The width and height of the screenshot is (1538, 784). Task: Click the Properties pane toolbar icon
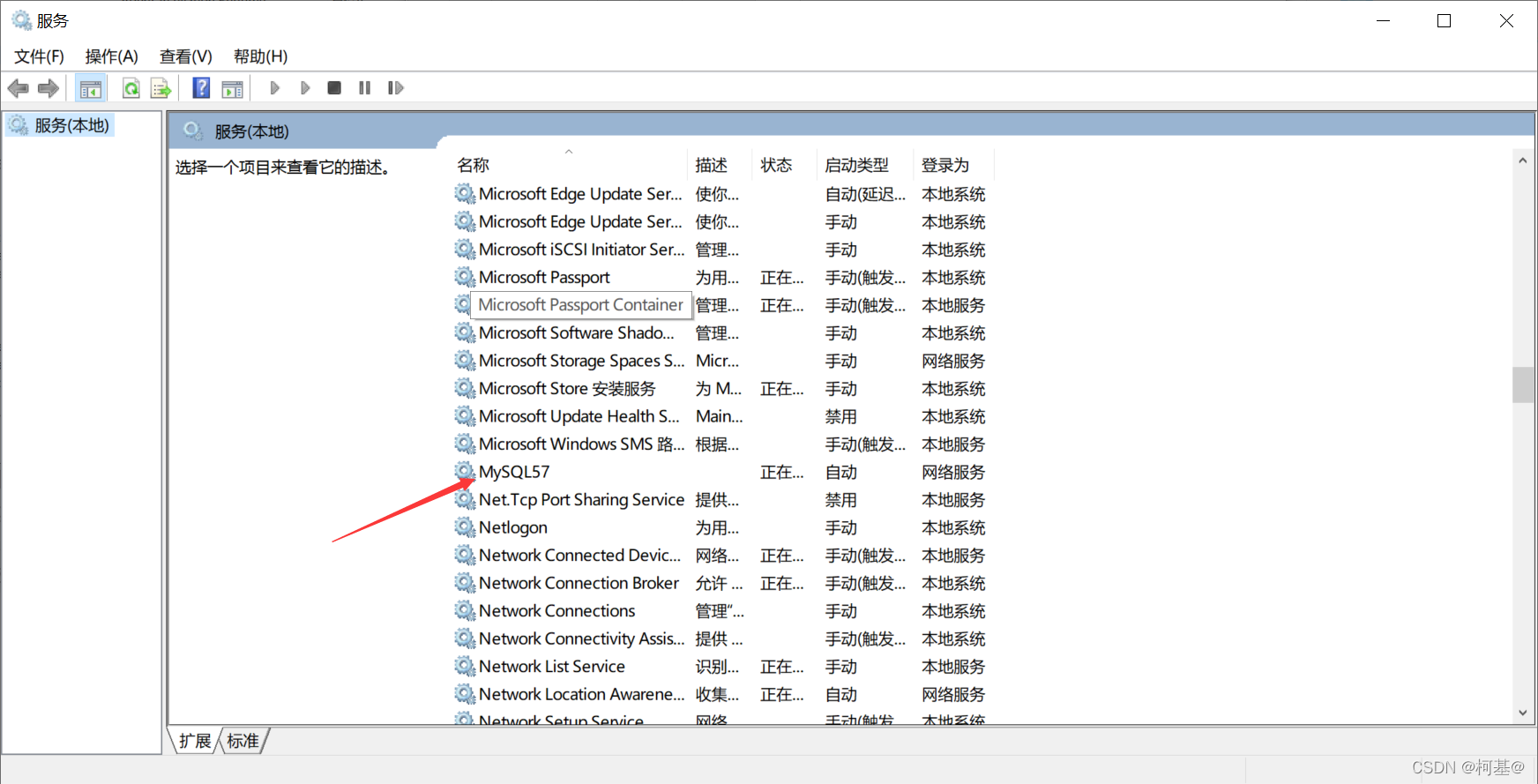233,88
